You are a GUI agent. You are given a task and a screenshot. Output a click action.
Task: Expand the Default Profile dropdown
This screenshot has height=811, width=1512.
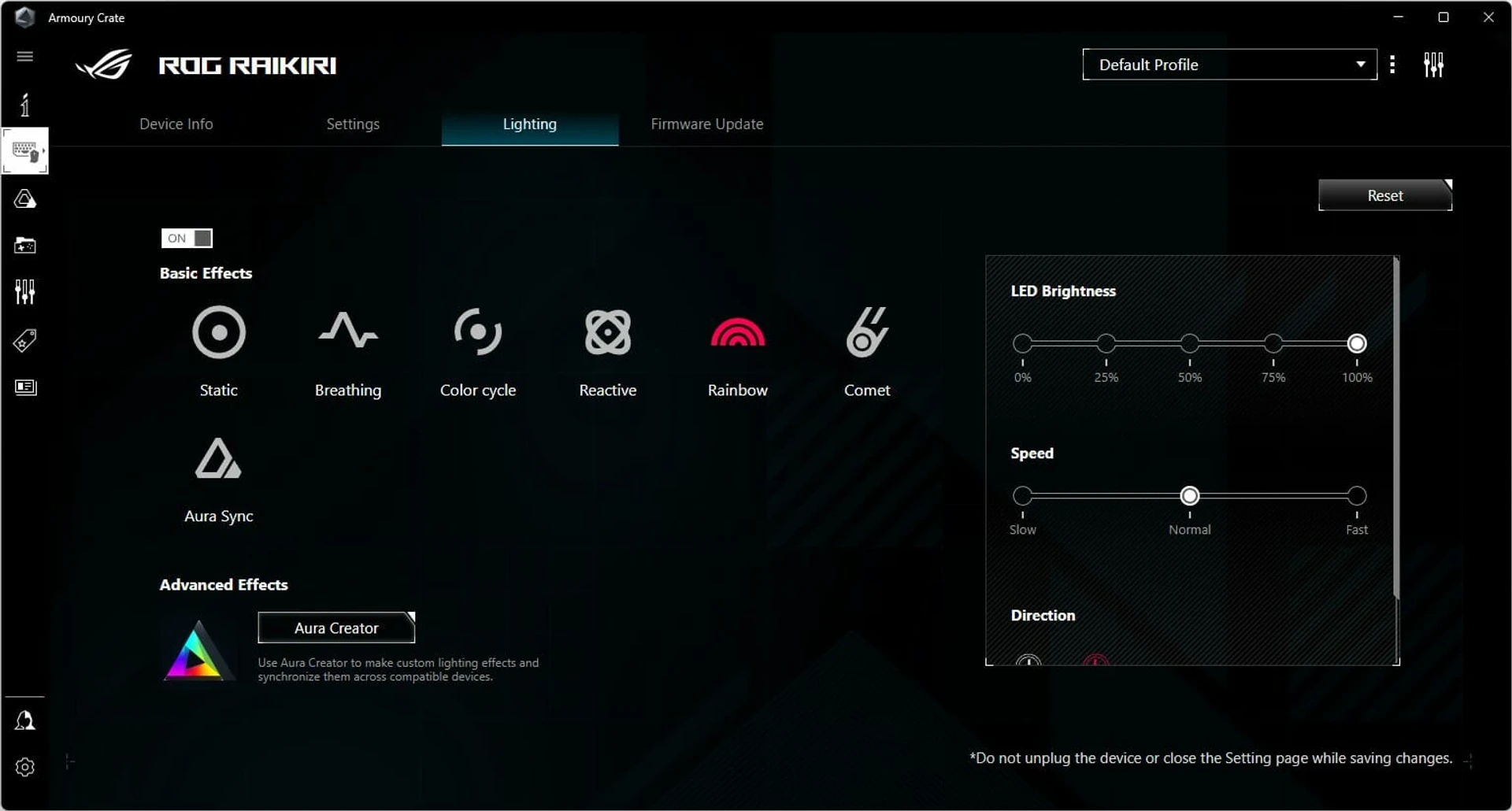point(1229,65)
